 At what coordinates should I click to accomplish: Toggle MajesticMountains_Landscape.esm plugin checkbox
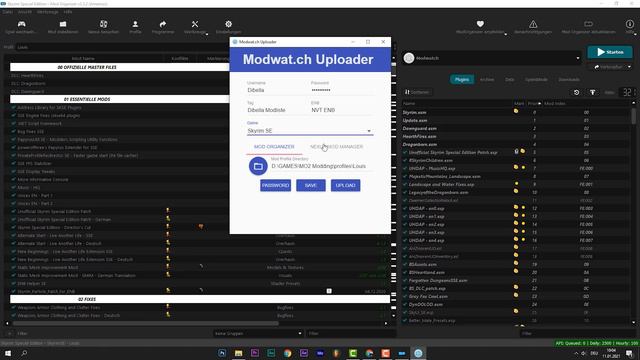(405, 177)
